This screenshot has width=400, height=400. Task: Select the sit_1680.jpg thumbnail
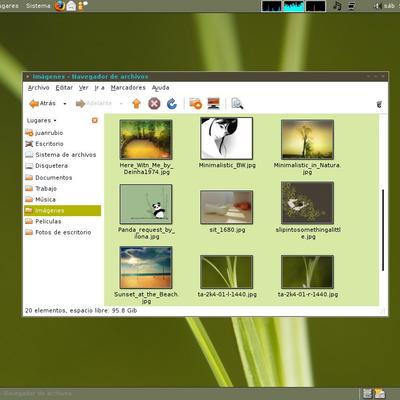(x=226, y=207)
